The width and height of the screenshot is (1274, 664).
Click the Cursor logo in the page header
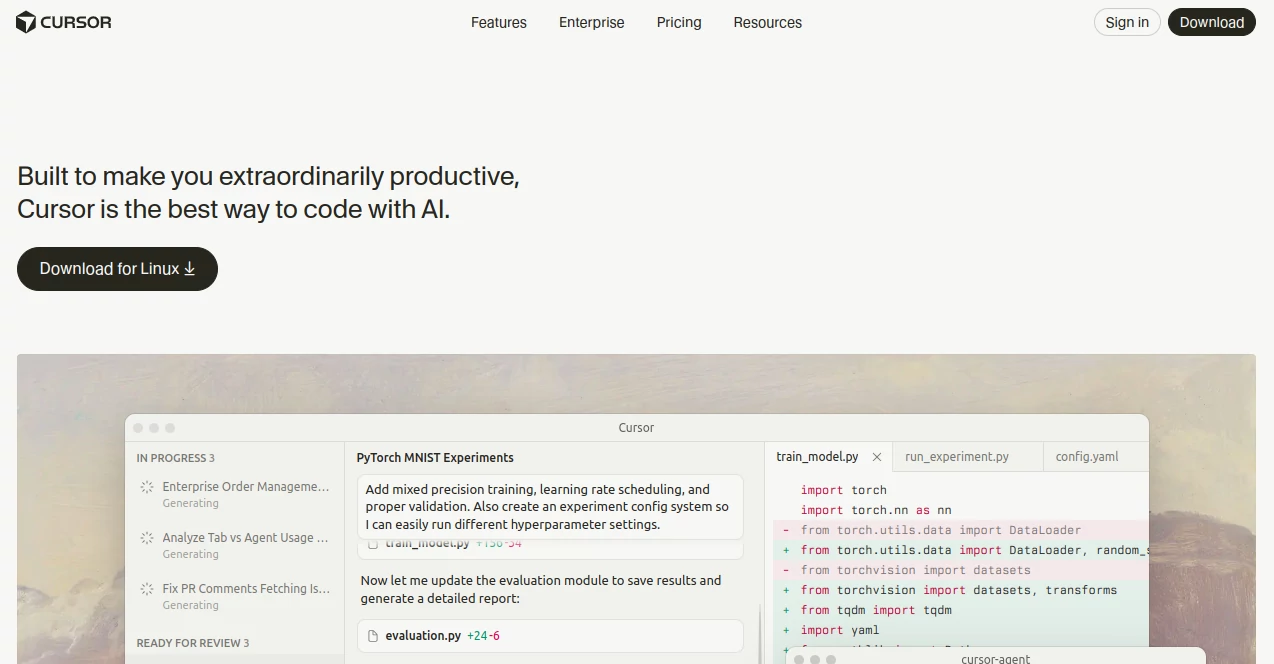coord(63,21)
